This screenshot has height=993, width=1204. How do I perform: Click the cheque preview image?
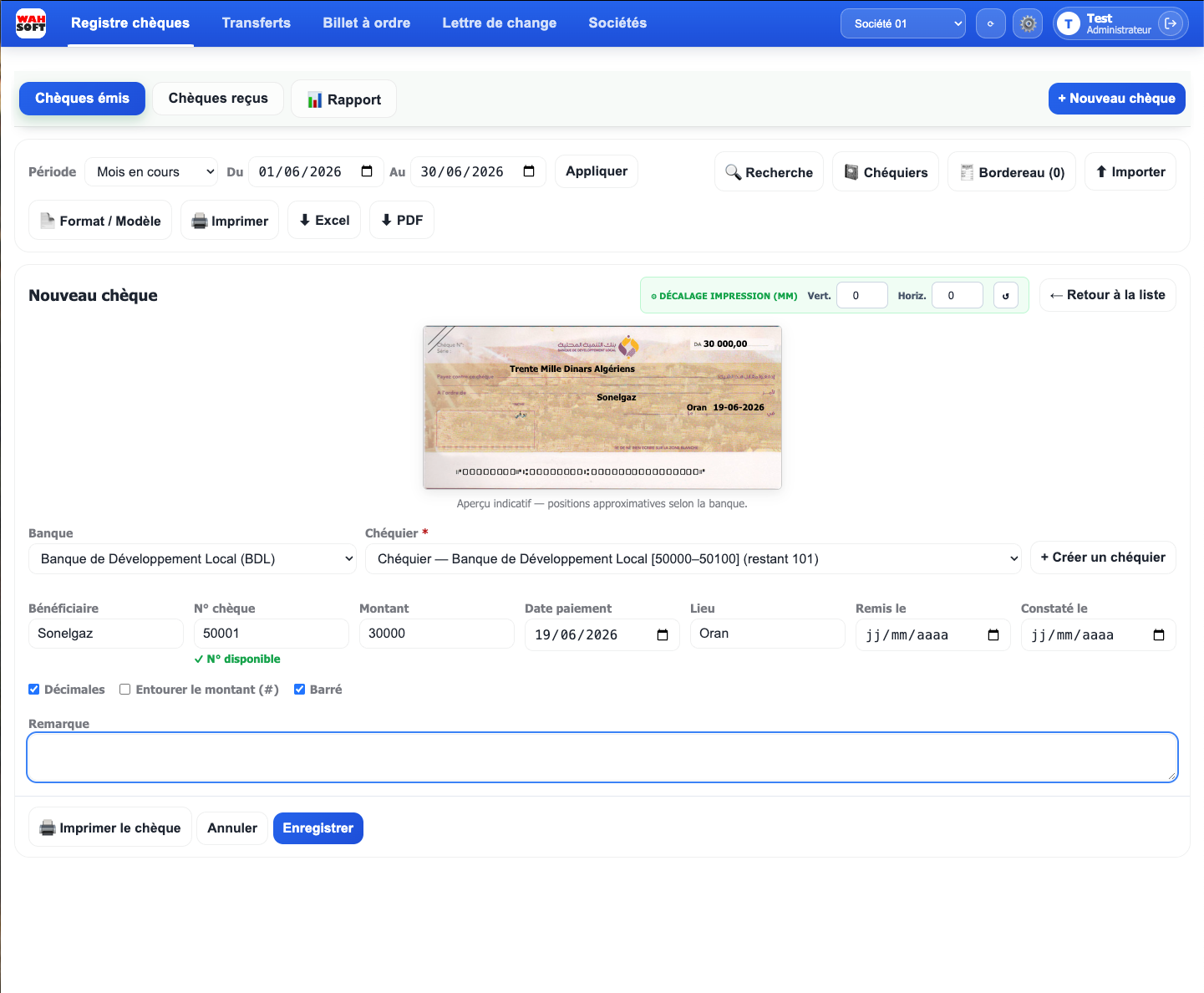pos(602,407)
